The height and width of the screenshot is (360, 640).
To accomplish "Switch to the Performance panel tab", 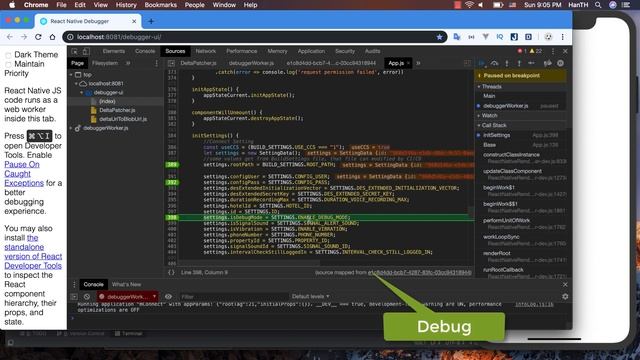I will click(242, 51).
